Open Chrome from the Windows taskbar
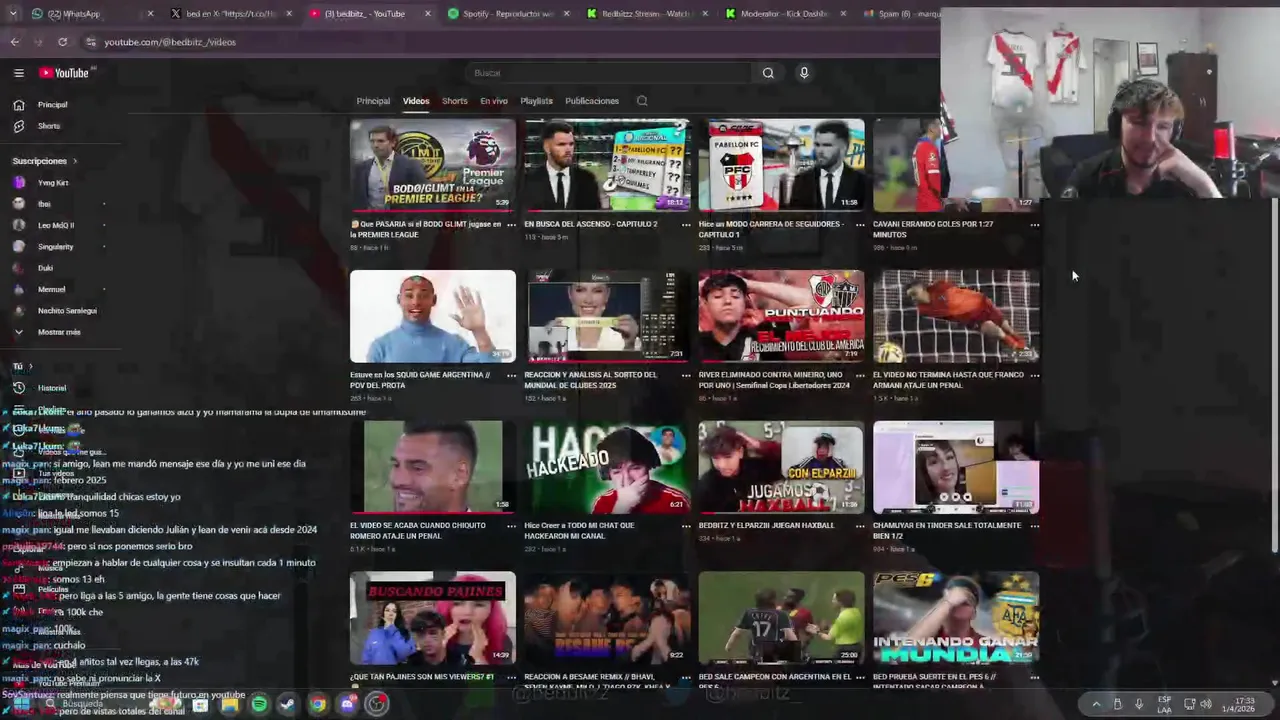The image size is (1280, 720). point(317,705)
